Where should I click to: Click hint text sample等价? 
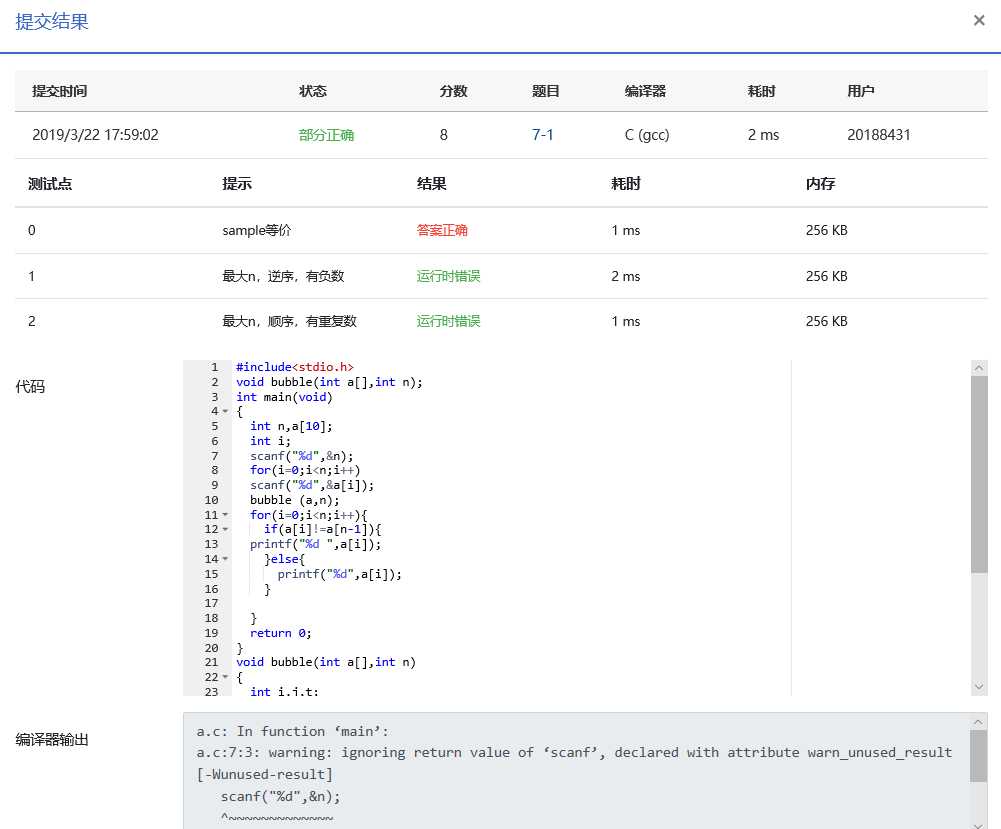(257, 230)
